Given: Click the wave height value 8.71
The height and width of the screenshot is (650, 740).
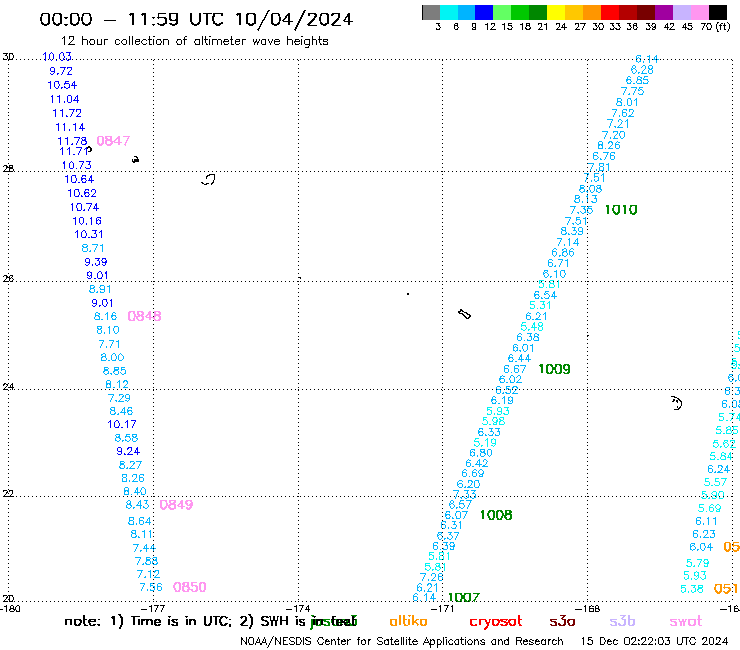Looking at the screenshot, I should point(92,248).
